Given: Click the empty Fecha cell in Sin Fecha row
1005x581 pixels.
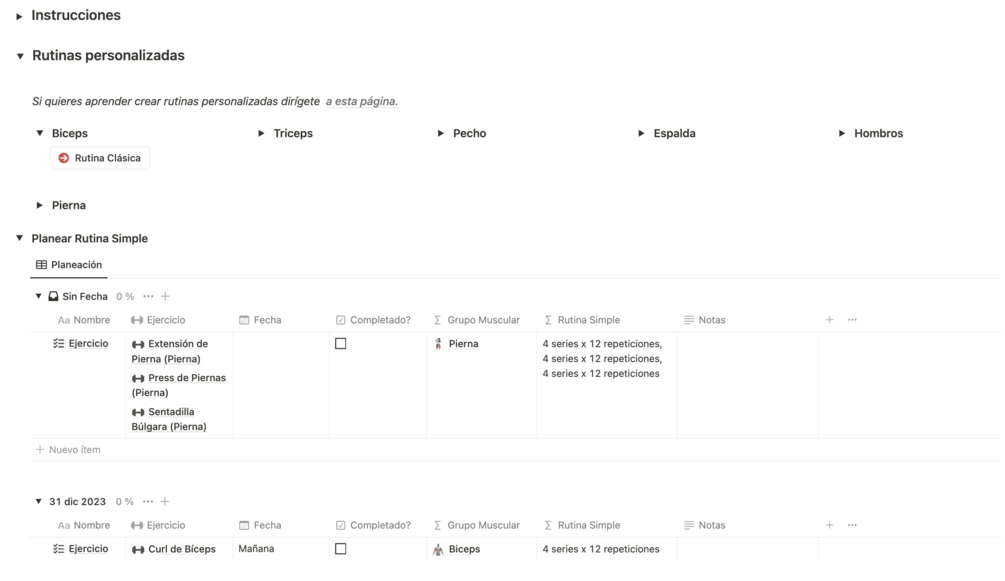Looking at the screenshot, I should [280, 385].
